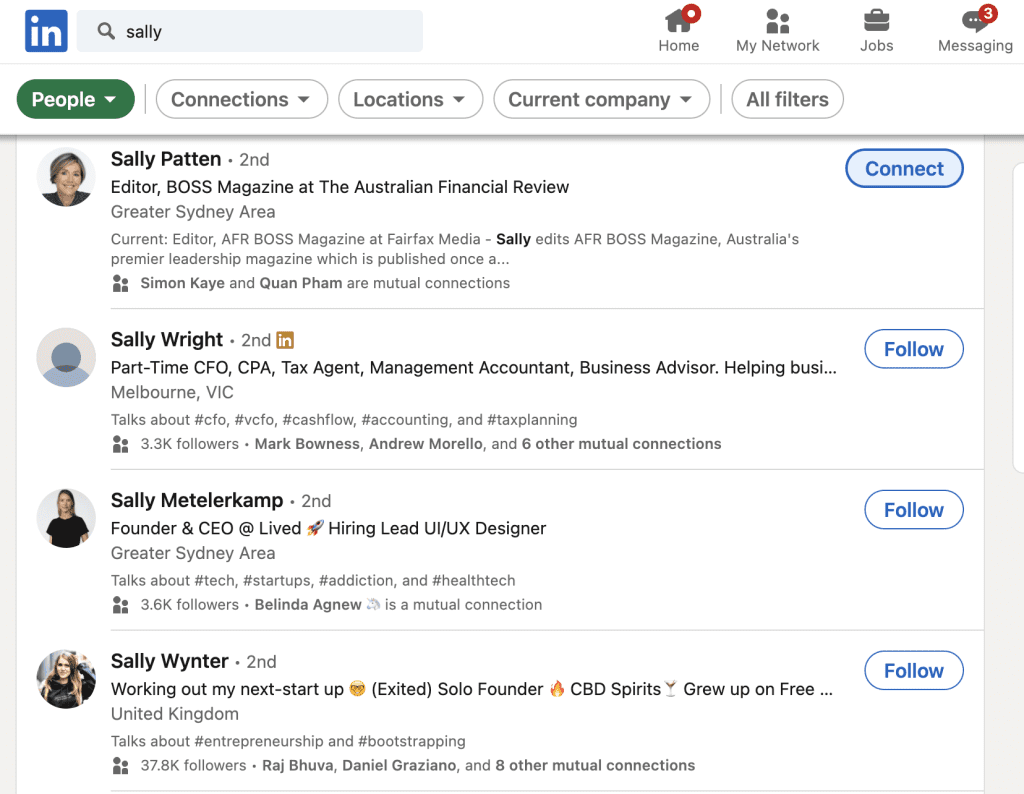Image resolution: width=1024 pixels, height=794 pixels.
Task: Open Sally Wright name link
Action: click(167, 340)
